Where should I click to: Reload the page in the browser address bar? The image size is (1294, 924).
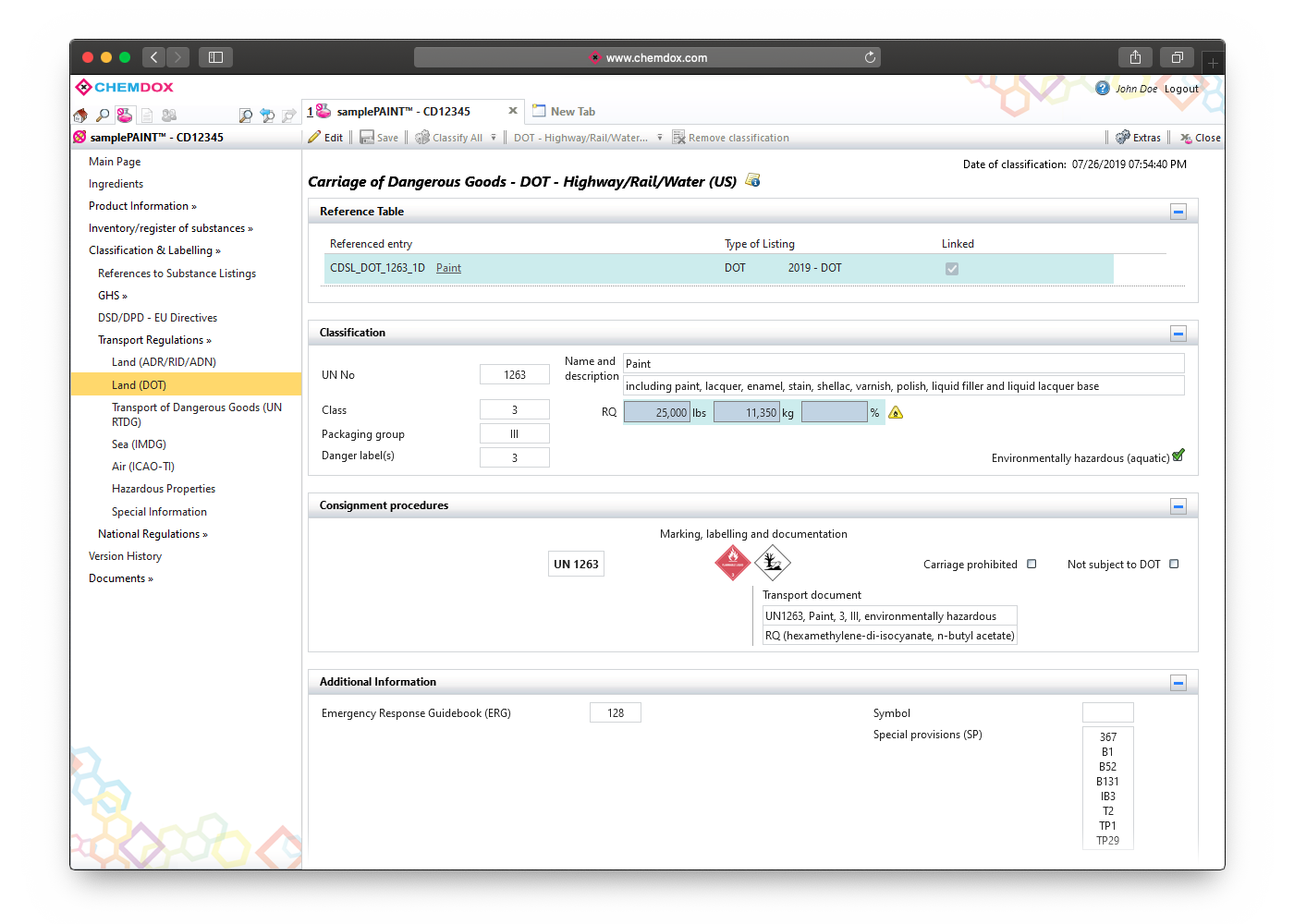[870, 57]
